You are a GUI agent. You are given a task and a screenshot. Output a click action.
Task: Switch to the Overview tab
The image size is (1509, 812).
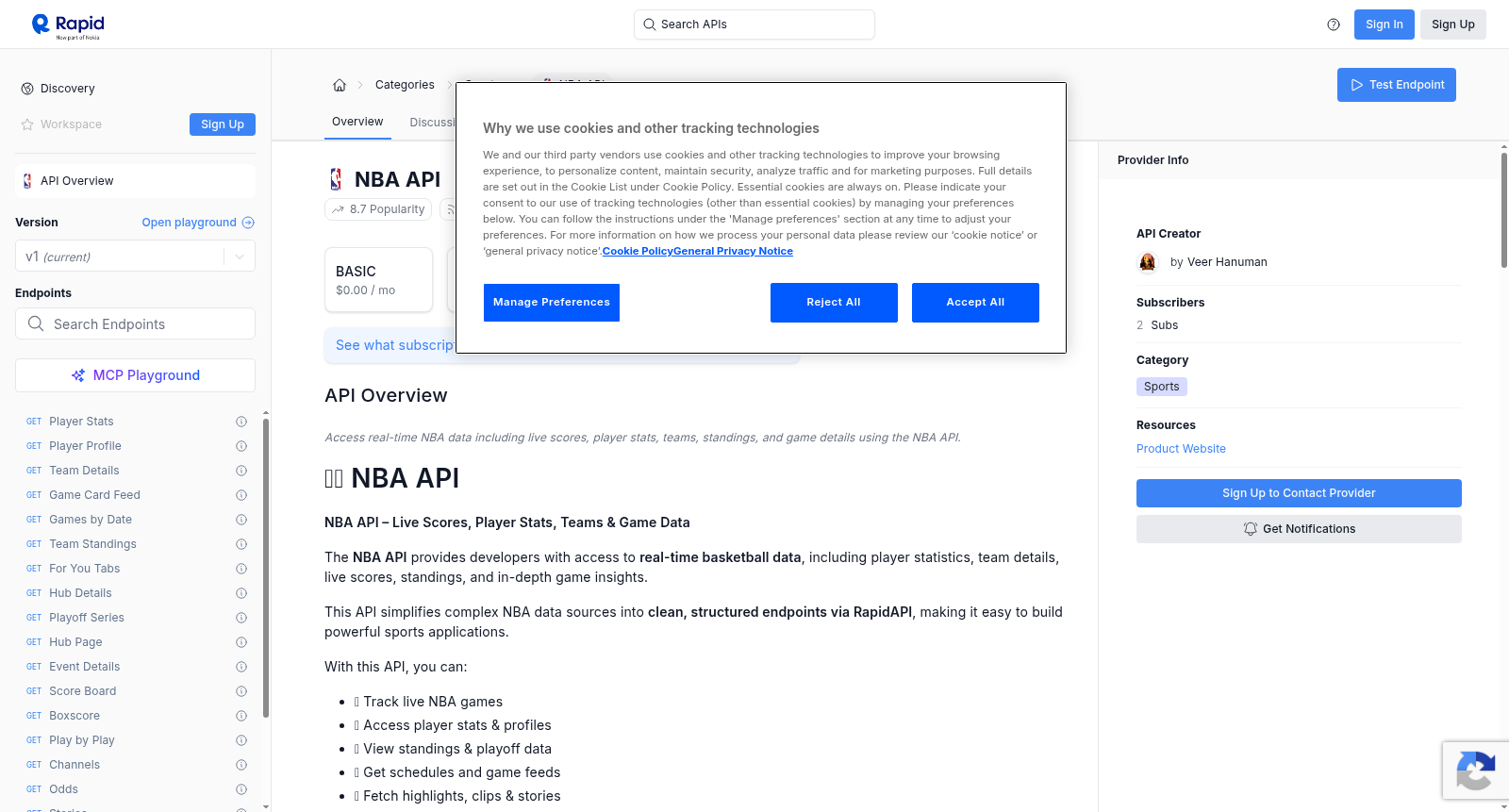(x=357, y=122)
